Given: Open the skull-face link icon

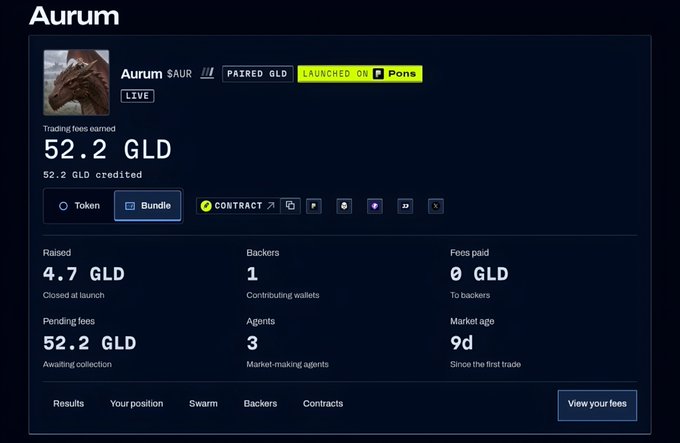Looking at the screenshot, I should coord(344,206).
